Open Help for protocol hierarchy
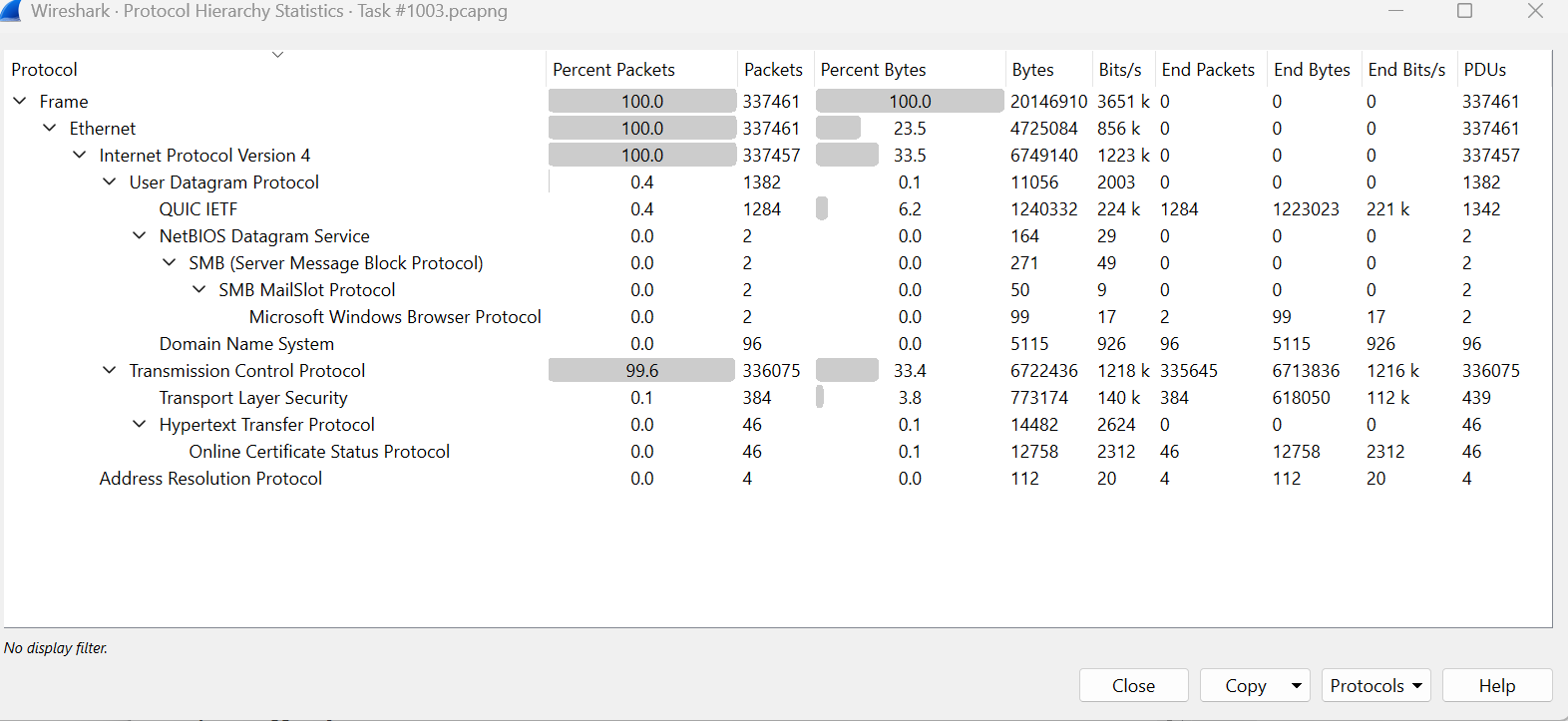1568x721 pixels. pyautogui.click(x=1496, y=686)
